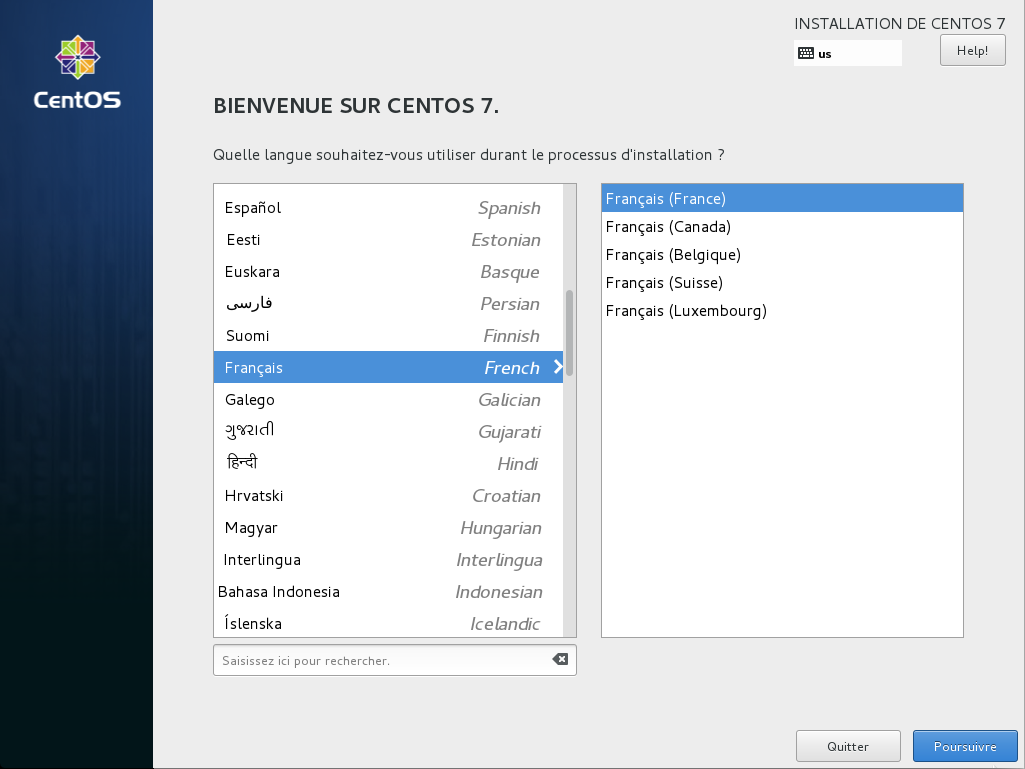This screenshot has width=1025, height=769.
Task: Click the keyboard layout icon
Action: tap(806, 54)
